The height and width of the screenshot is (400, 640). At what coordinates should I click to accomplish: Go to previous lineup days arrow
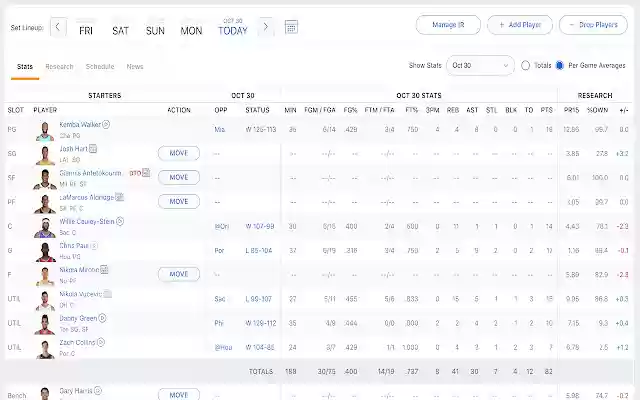click(x=58, y=27)
